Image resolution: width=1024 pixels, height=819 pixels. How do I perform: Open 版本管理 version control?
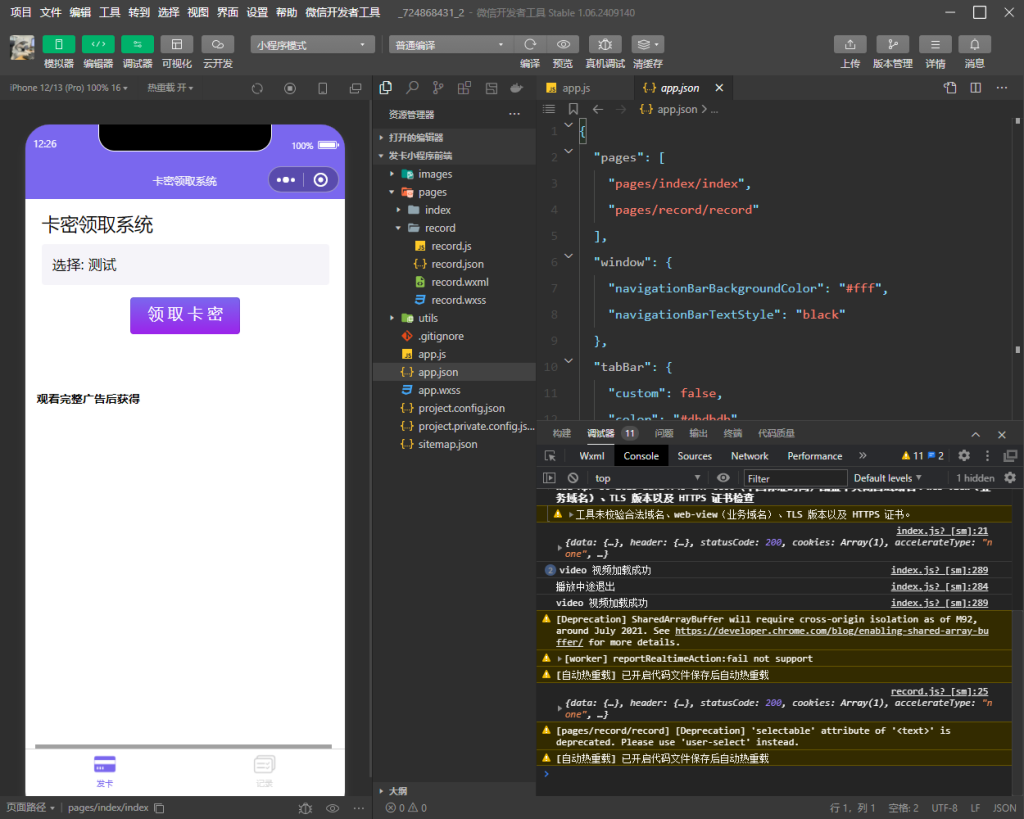point(893,44)
